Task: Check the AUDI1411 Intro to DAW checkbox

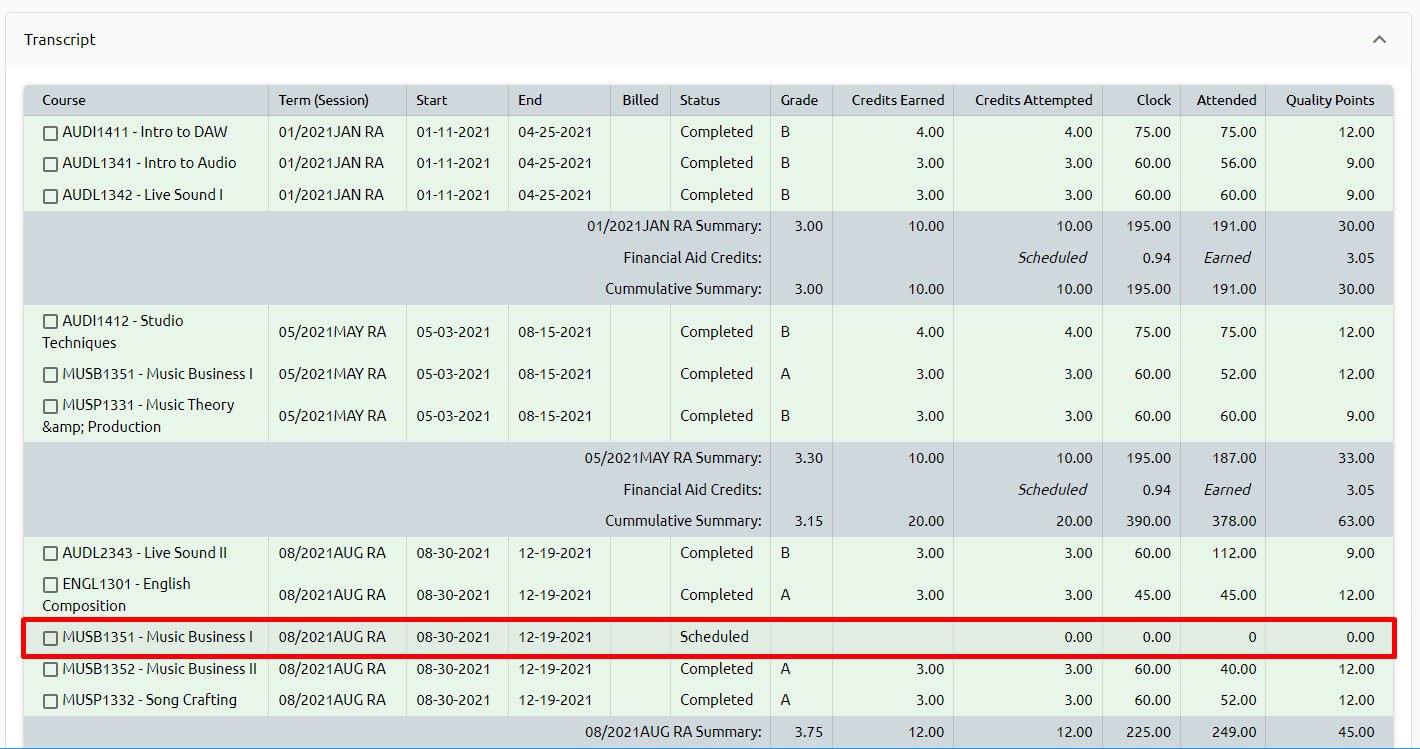Action: [50, 133]
